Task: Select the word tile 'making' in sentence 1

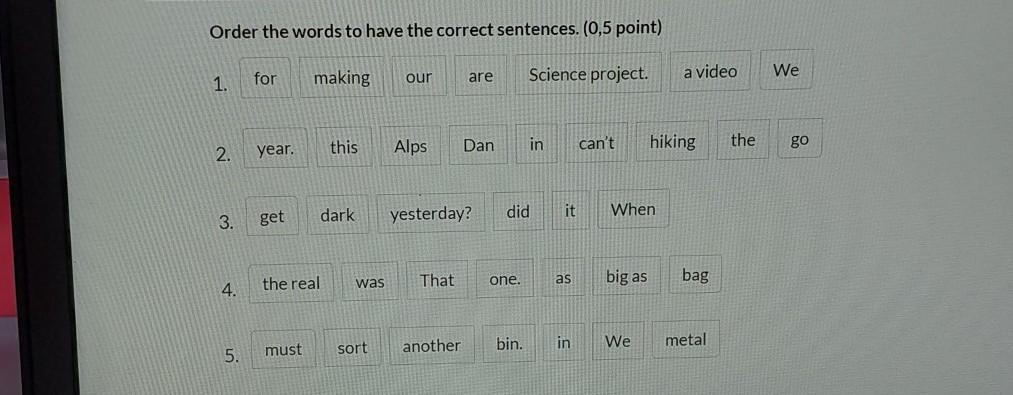Action: pos(341,78)
